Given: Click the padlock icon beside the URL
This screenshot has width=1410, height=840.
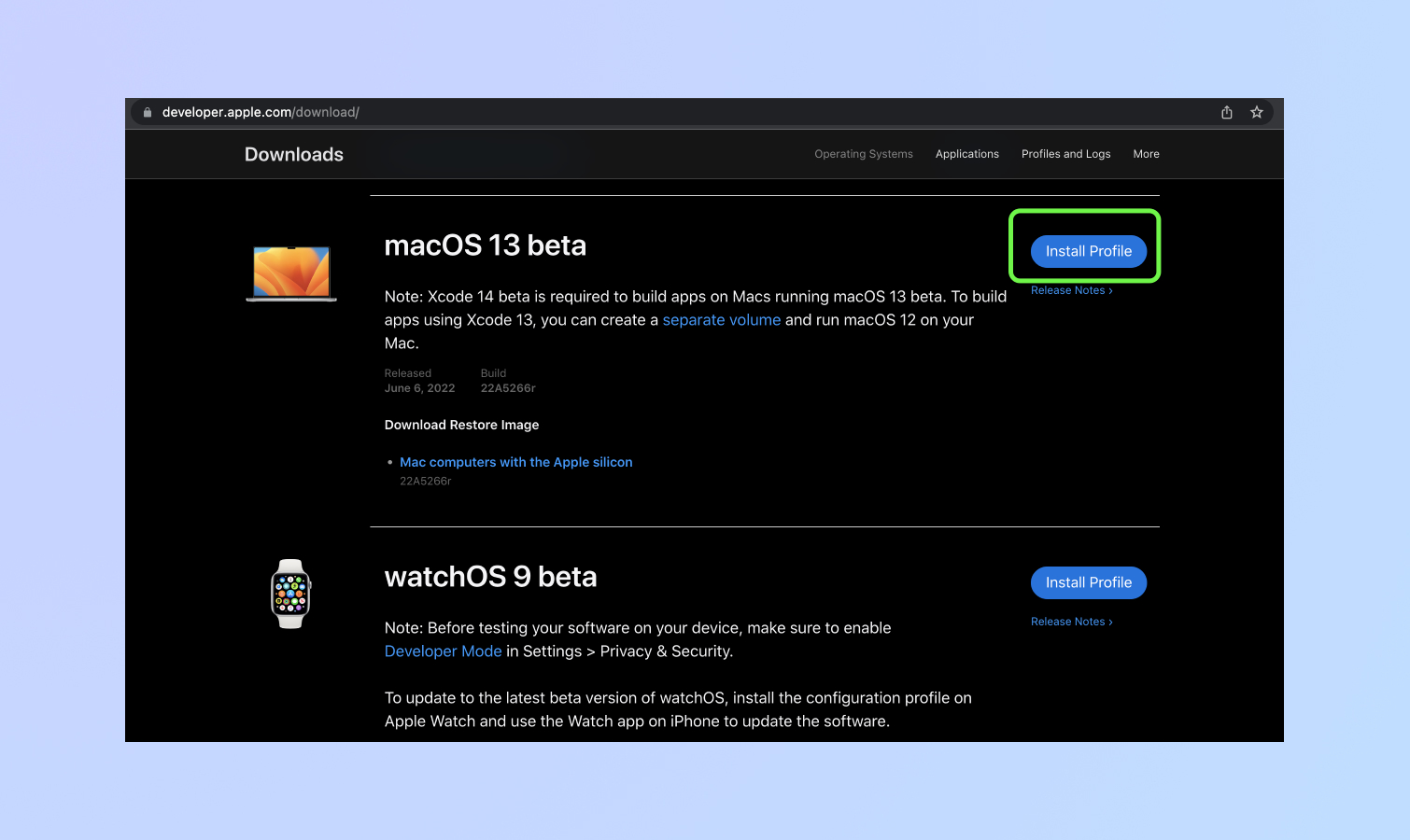Looking at the screenshot, I should click(148, 112).
